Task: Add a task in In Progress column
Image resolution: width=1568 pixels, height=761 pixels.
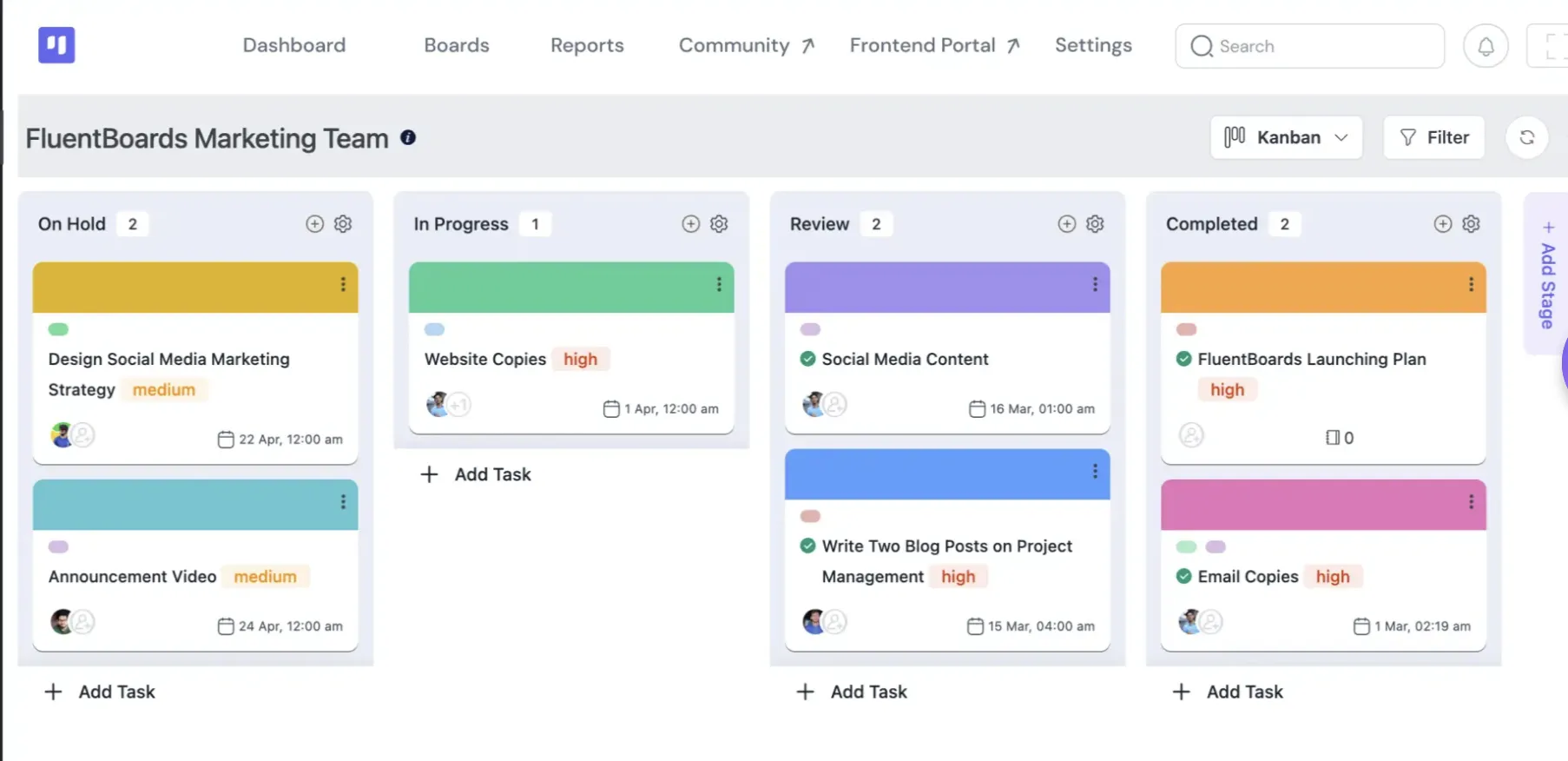Action: (476, 474)
